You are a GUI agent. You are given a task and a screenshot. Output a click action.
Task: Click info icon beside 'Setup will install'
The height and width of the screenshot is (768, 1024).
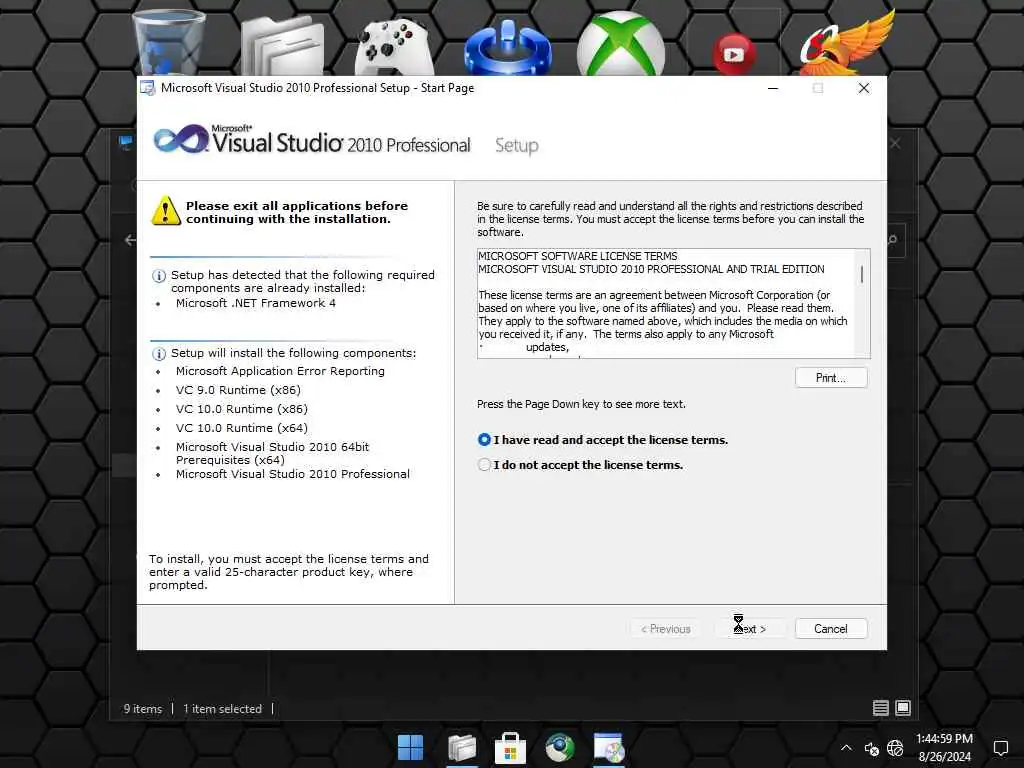tap(159, 354)
